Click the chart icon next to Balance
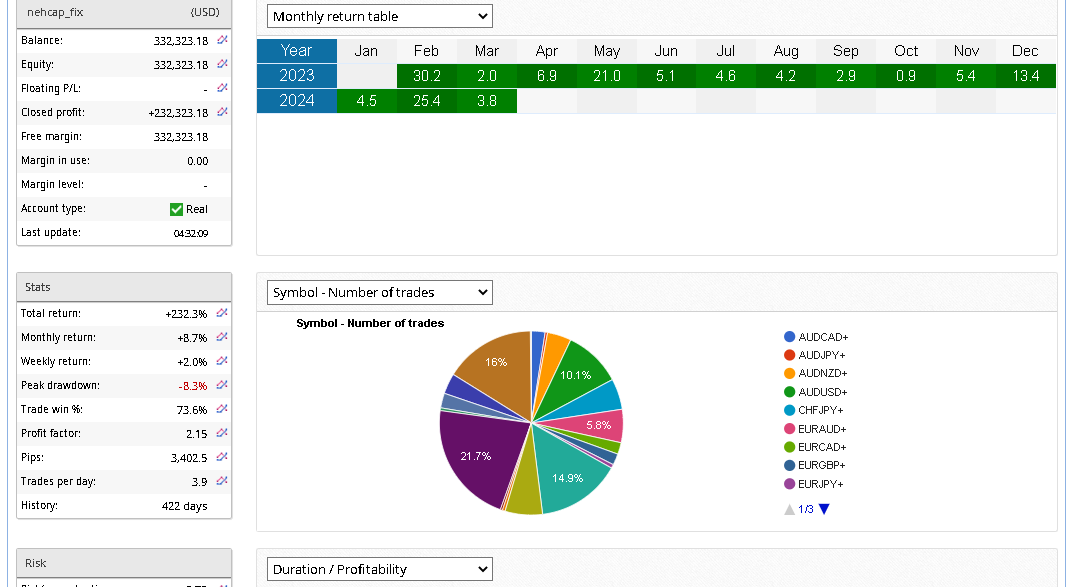The height and width of the screenshot is (587, 1073). coord(222,40)
